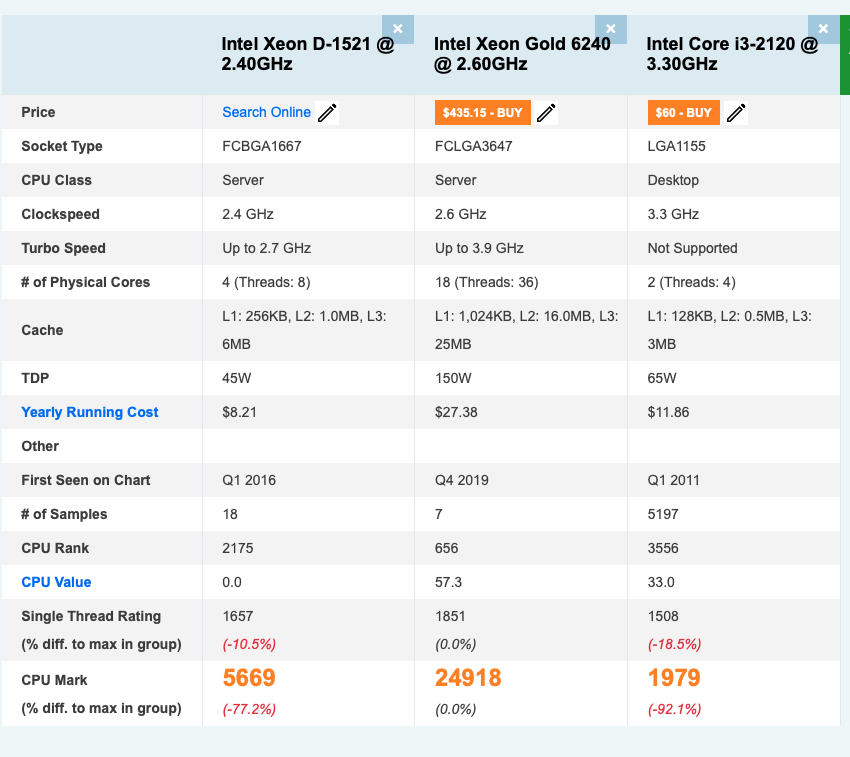
Task: Remove Intel Xeon Gold 6240 column
Action: click(x=610, y=29)
